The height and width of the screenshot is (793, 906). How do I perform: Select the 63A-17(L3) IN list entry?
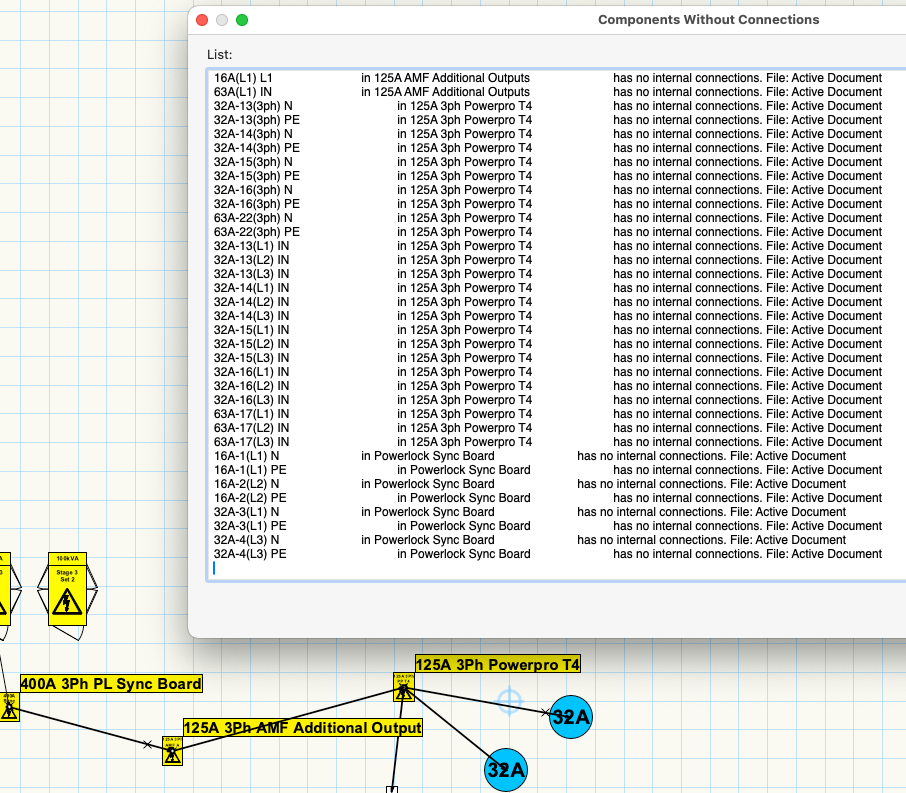tap(252, 442)
